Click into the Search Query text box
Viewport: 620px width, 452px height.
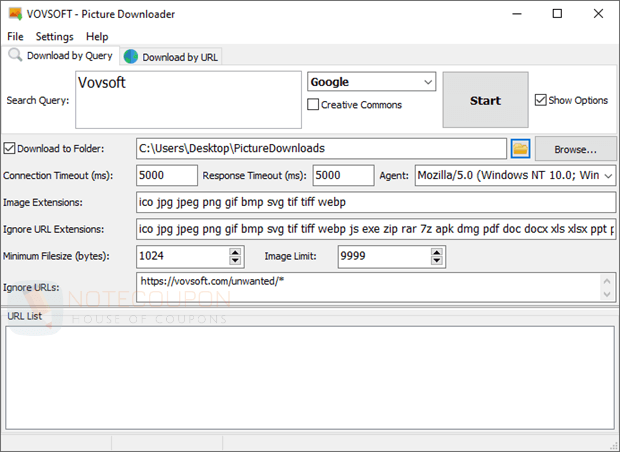click(188, 100)
